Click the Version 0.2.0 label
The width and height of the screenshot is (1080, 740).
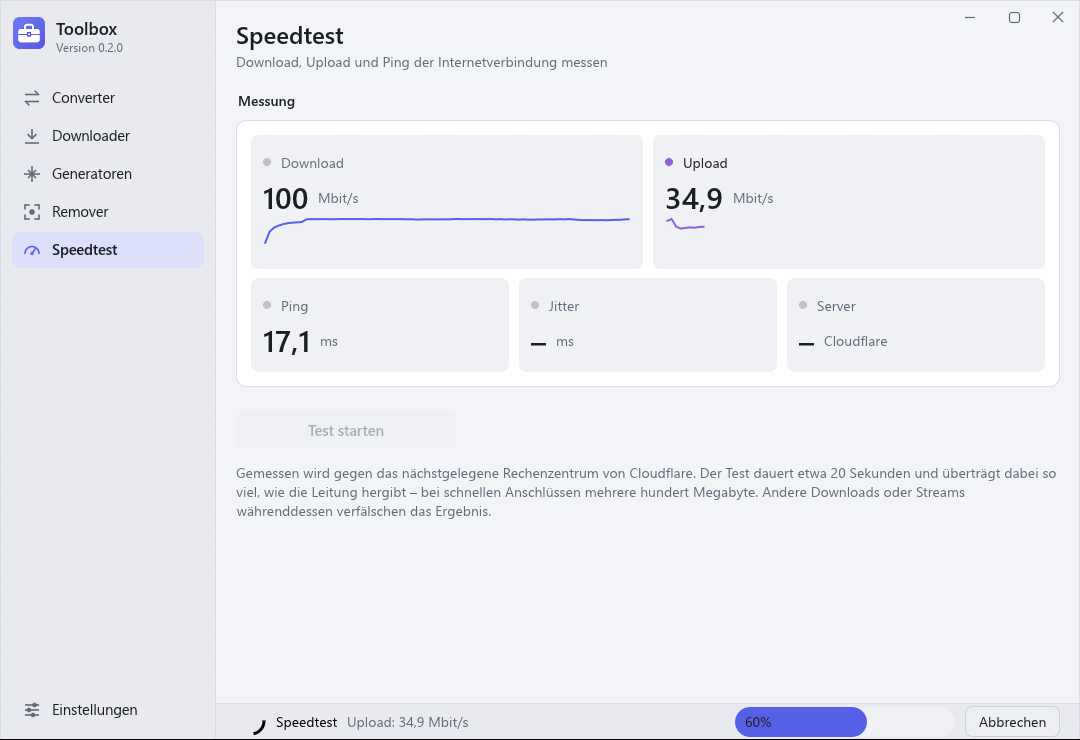click(x=90, y=48)
